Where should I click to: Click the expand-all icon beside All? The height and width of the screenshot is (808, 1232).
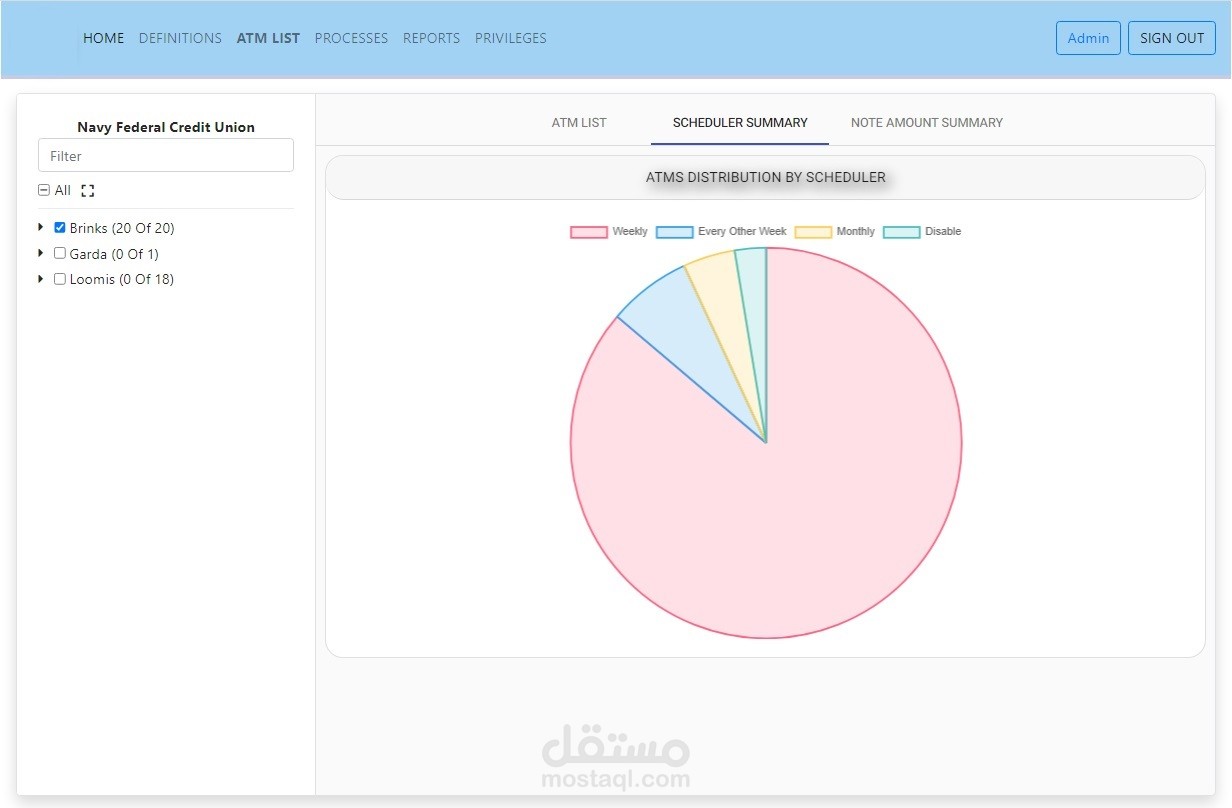pos(87,190)
